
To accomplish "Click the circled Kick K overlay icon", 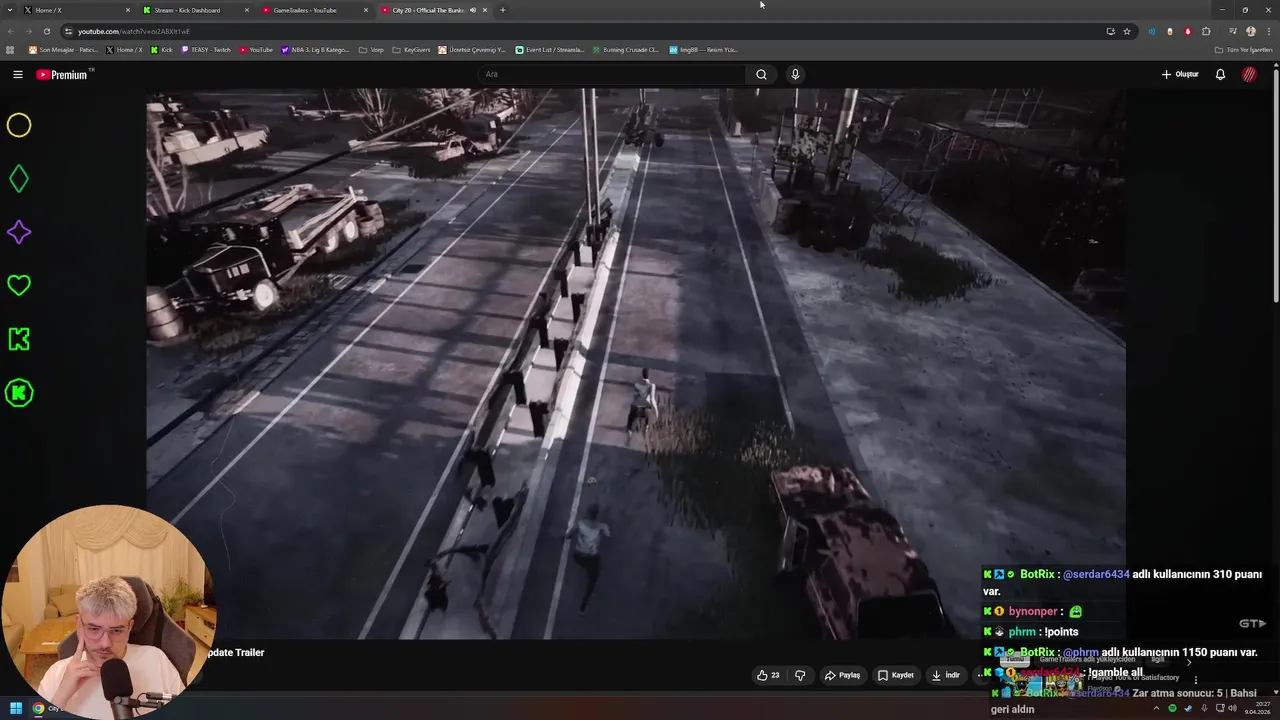I will click(19, 393).
